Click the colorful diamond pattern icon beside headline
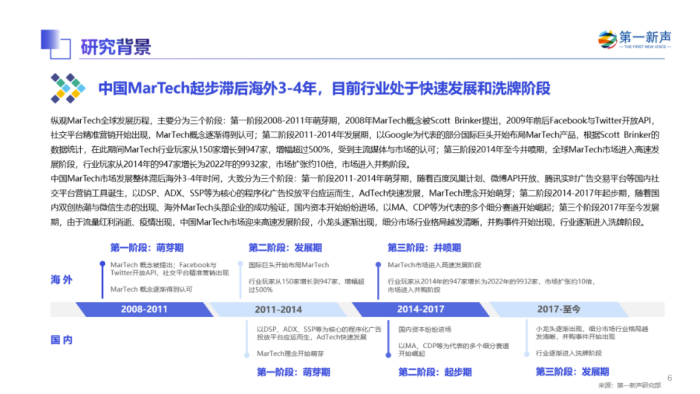 pyautogui.click(x=67, y=88)
